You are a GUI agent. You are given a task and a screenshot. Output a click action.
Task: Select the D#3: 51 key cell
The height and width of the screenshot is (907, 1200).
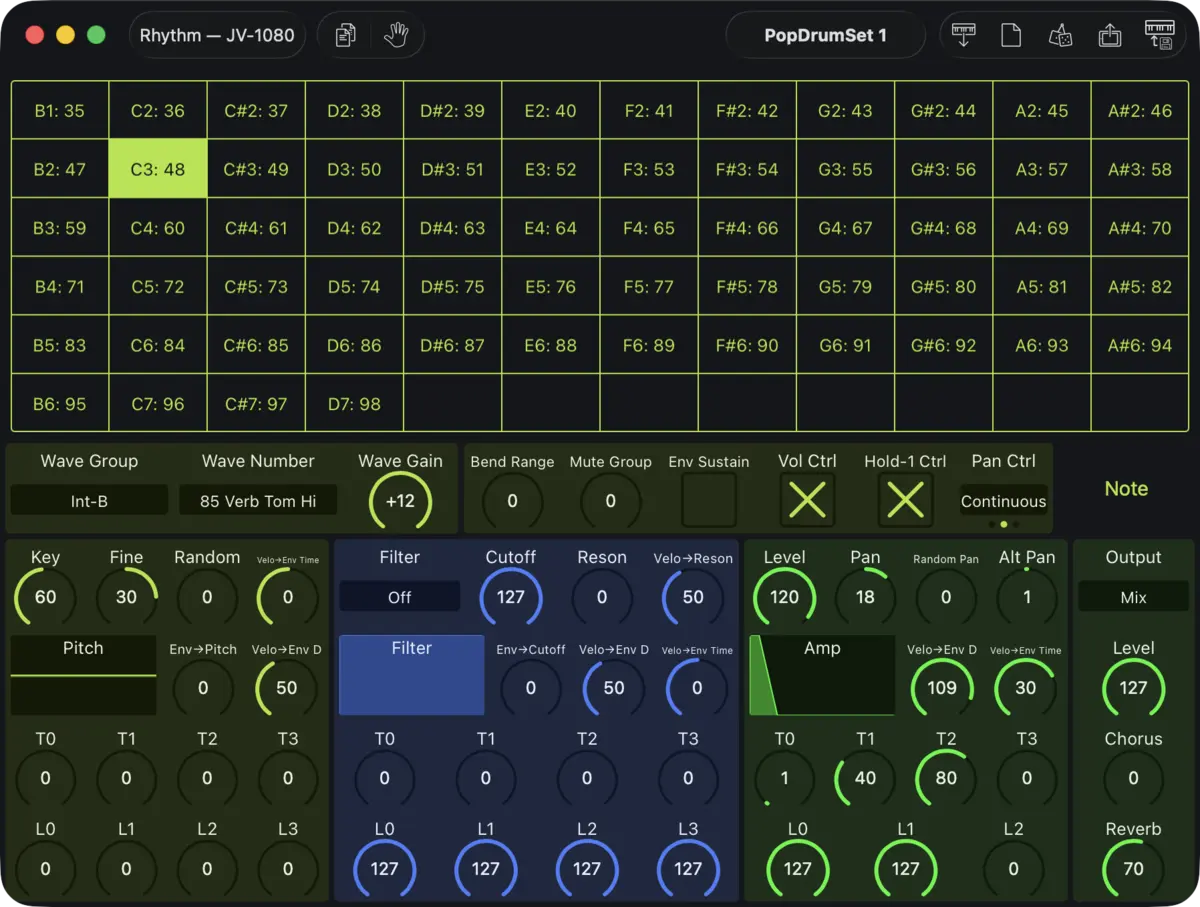[453, 169]
